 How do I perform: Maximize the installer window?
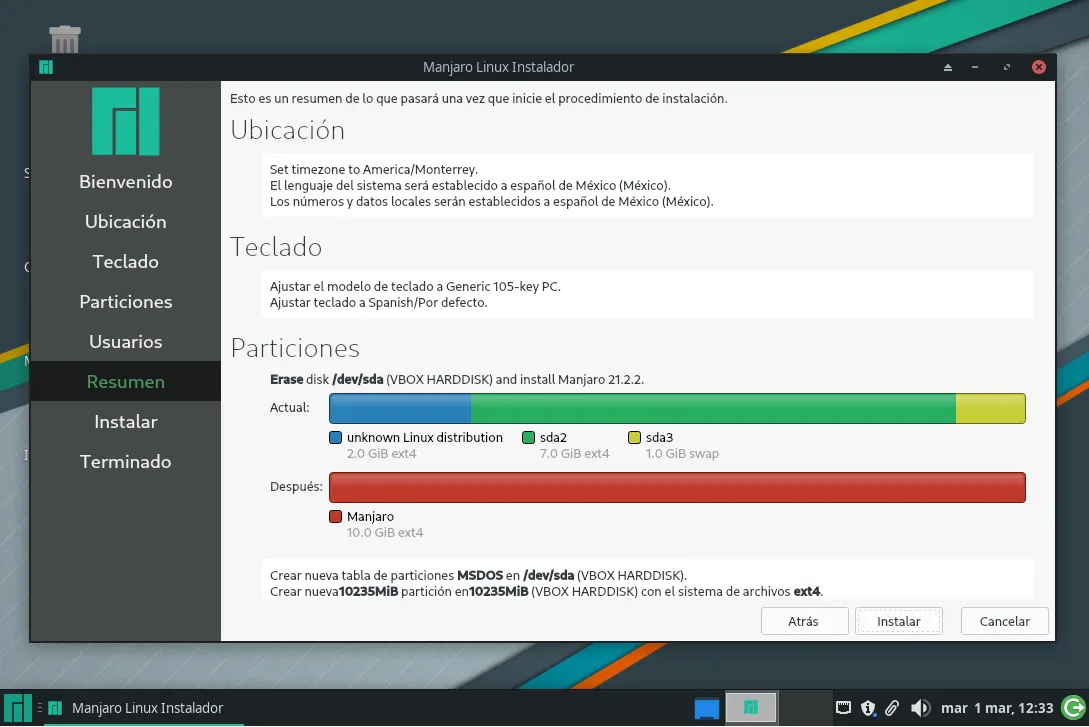point(1006,67)
